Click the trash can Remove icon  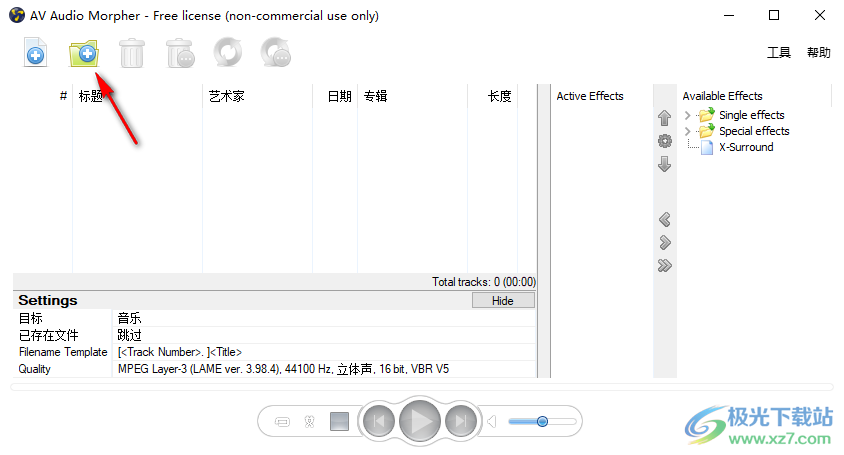click(x=131, y=53)
